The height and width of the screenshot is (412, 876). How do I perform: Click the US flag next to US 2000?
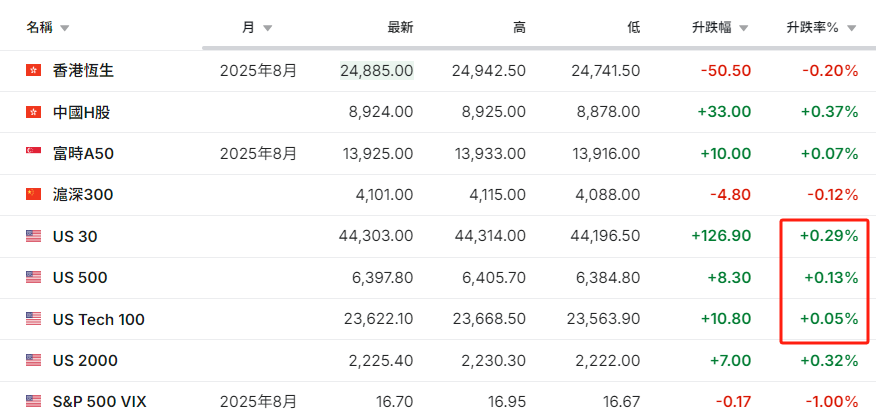coord(34,361)
